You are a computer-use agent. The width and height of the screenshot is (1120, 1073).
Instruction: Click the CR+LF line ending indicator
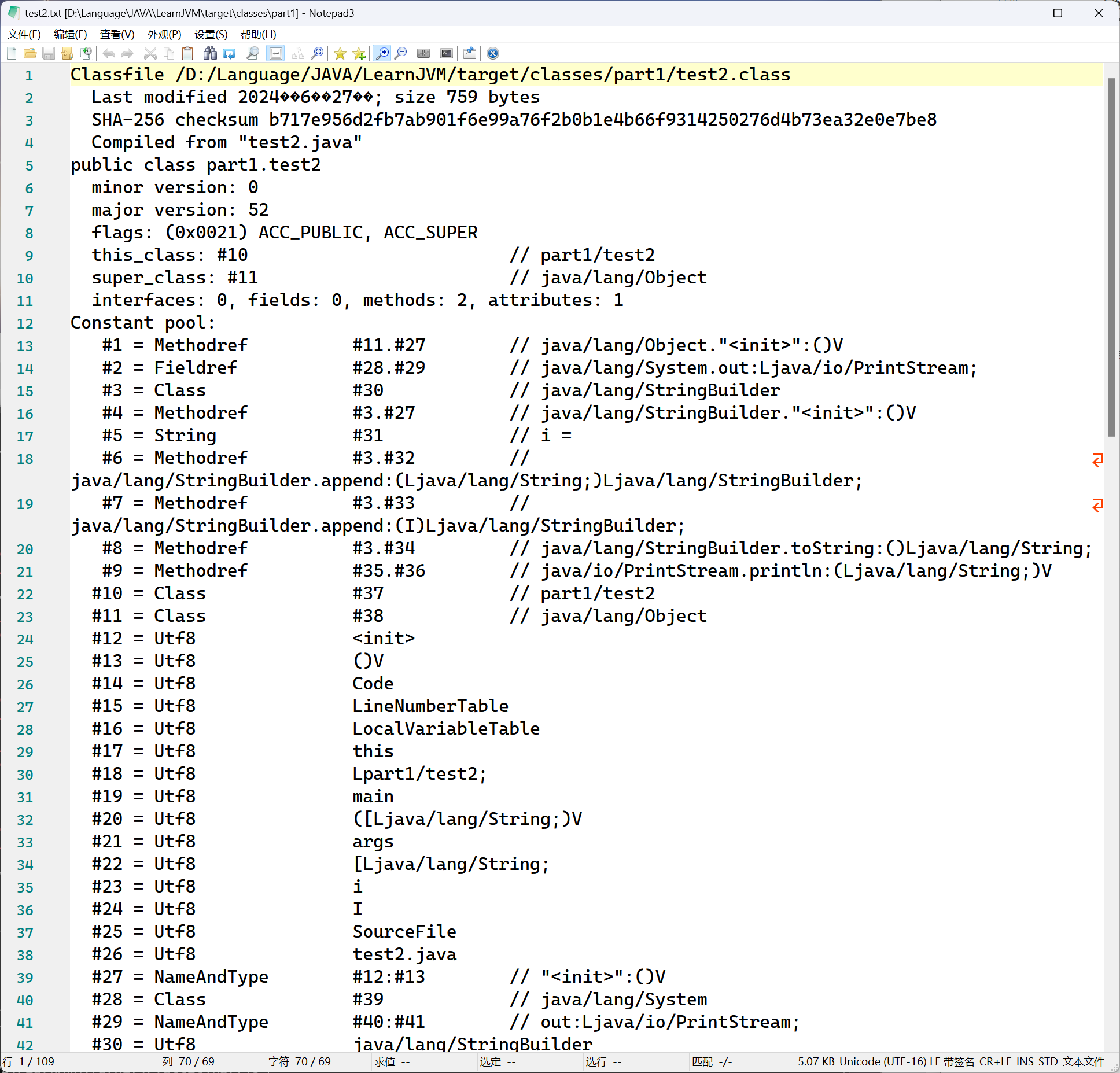click(x=995, y=1061)
